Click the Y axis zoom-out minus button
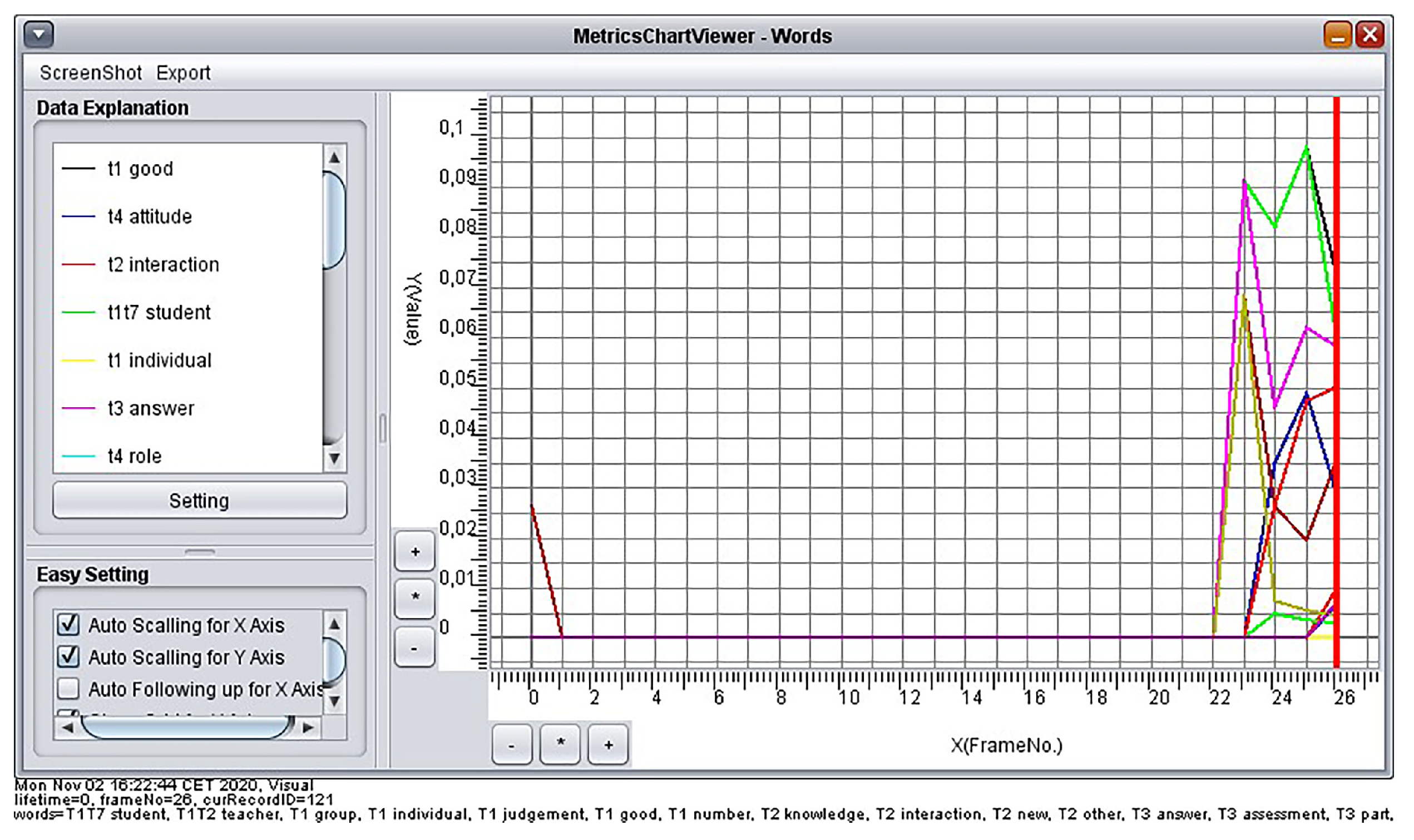This screenshot has width=1414, height=840. 414,648
